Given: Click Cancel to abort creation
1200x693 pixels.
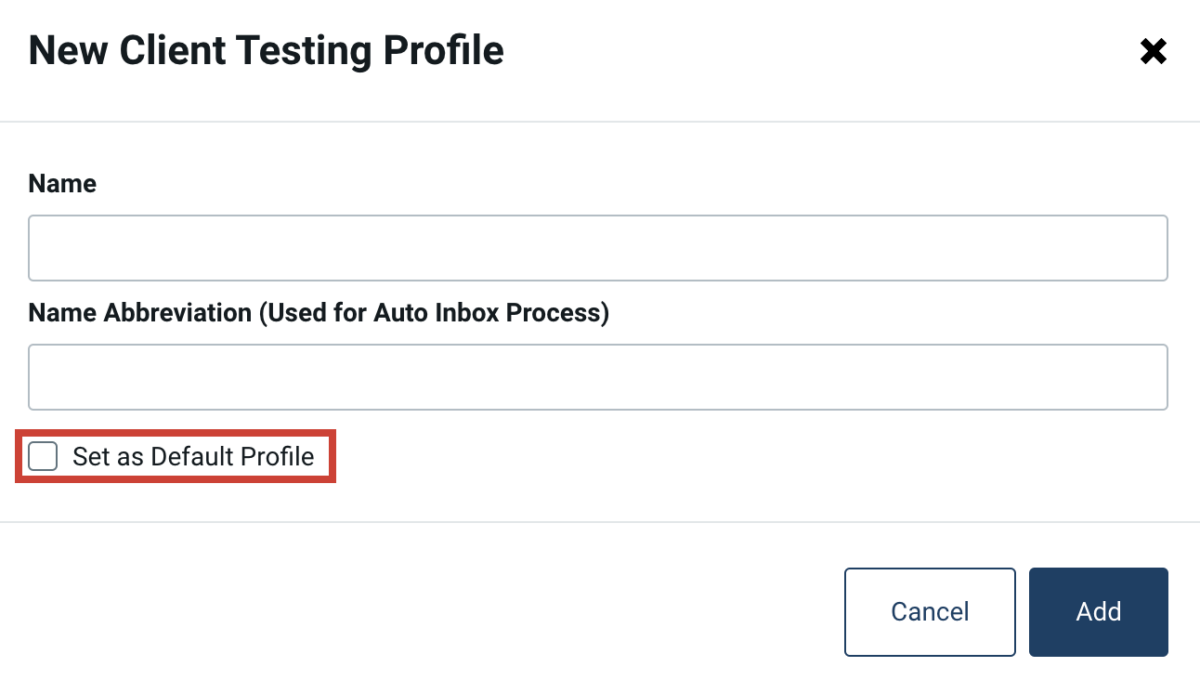Looking at the screenshot, I should (929, 611).
